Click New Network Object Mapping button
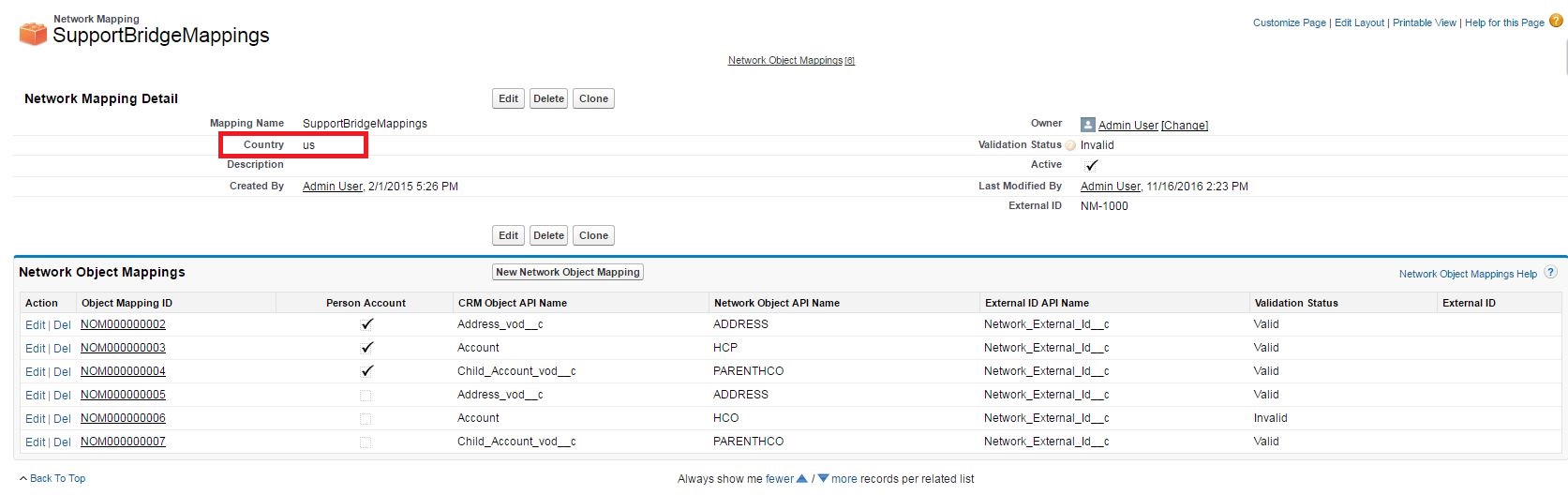 [x=567, y=272]
